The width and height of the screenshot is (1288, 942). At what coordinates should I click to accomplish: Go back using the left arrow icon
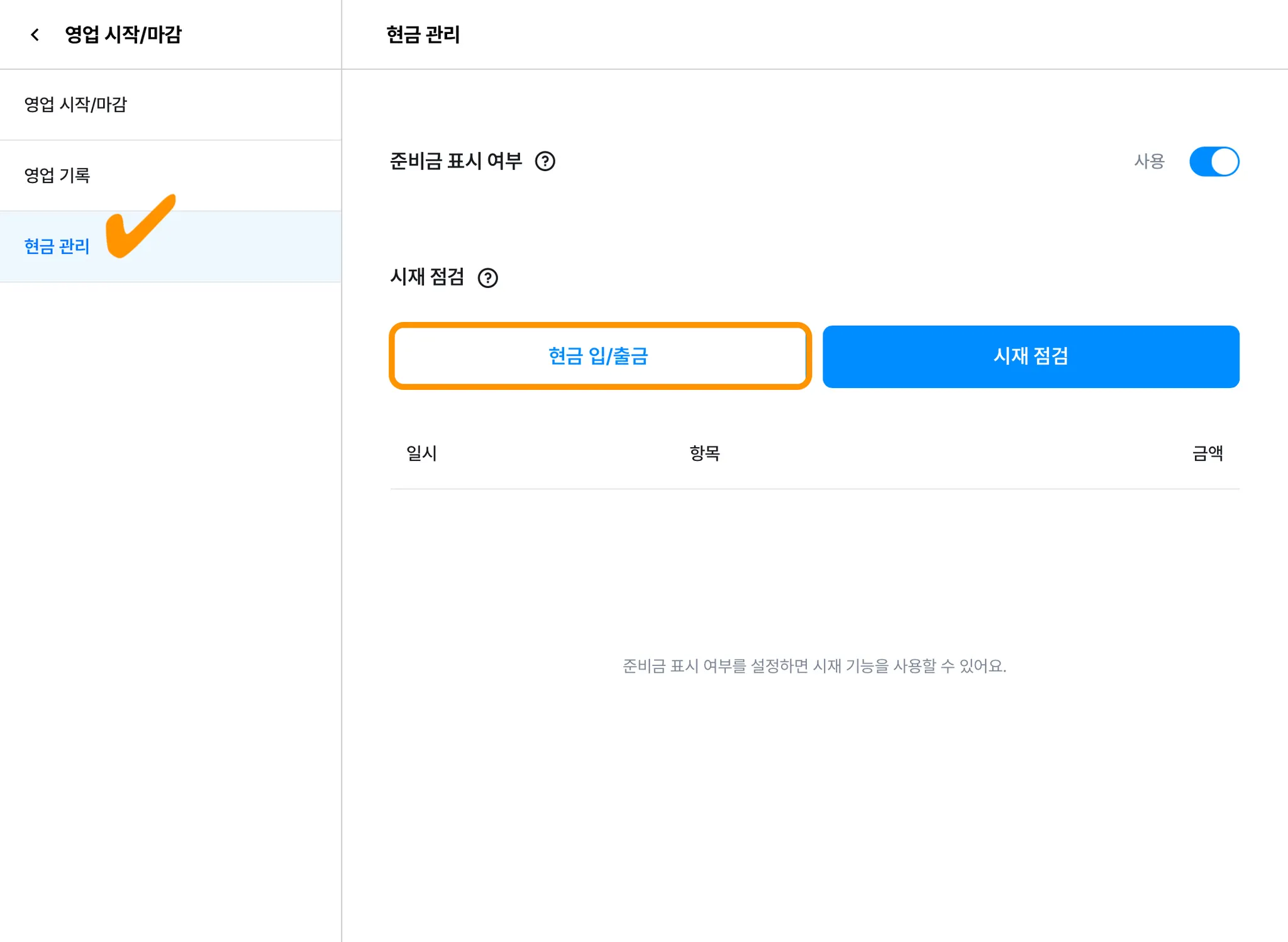pos(35,35)
